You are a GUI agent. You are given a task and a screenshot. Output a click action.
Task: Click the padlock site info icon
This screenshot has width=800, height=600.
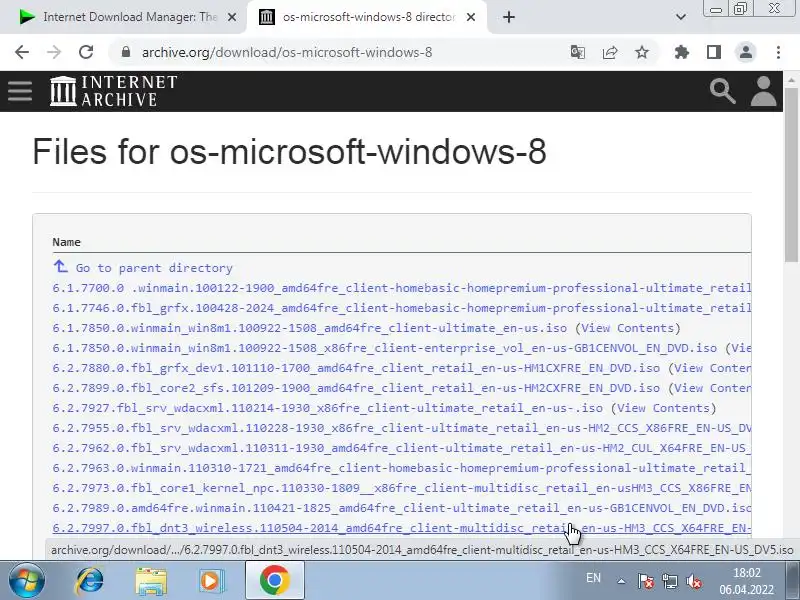(126, 52)
